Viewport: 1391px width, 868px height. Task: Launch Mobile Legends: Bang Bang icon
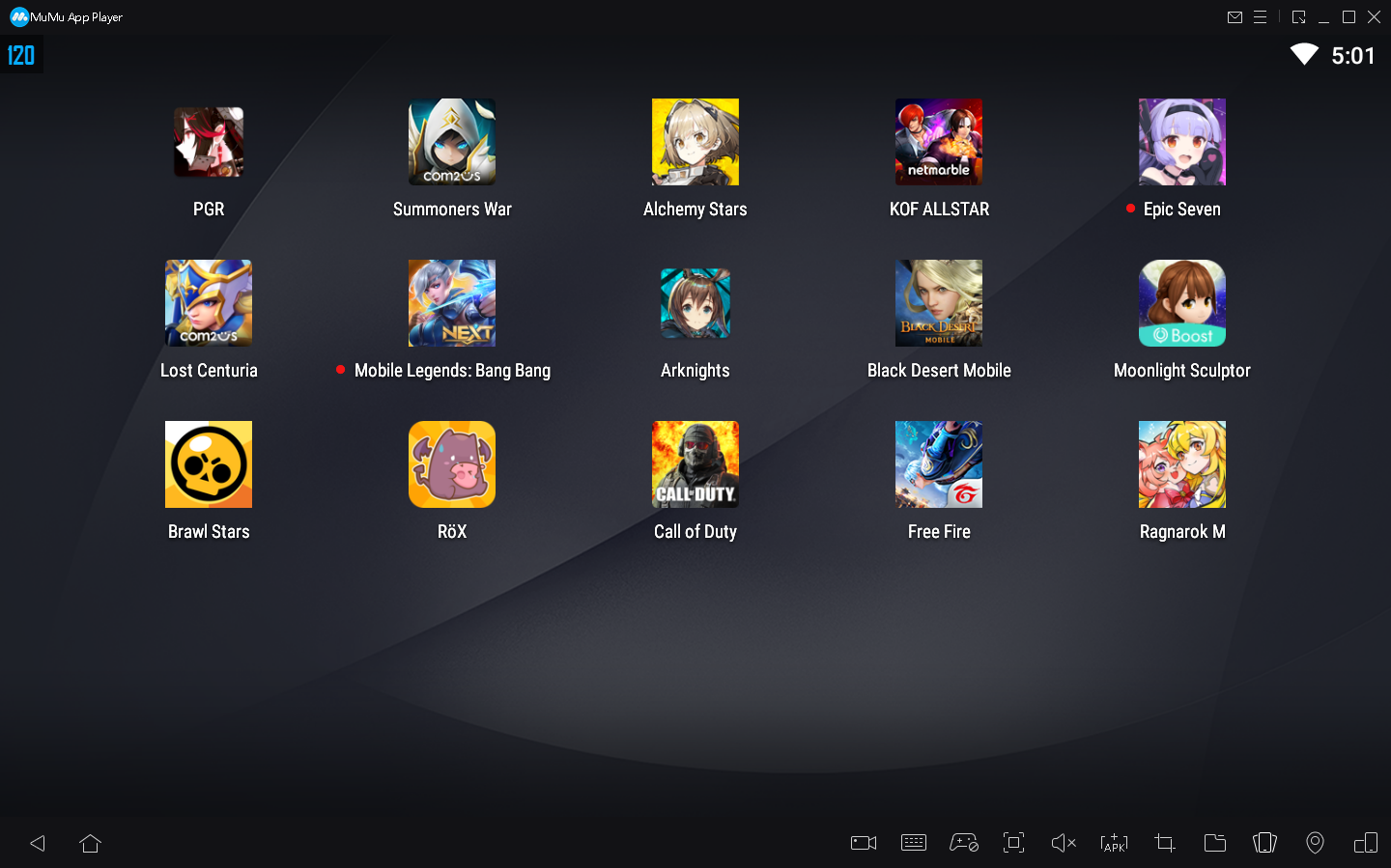(x=452, y=303)
